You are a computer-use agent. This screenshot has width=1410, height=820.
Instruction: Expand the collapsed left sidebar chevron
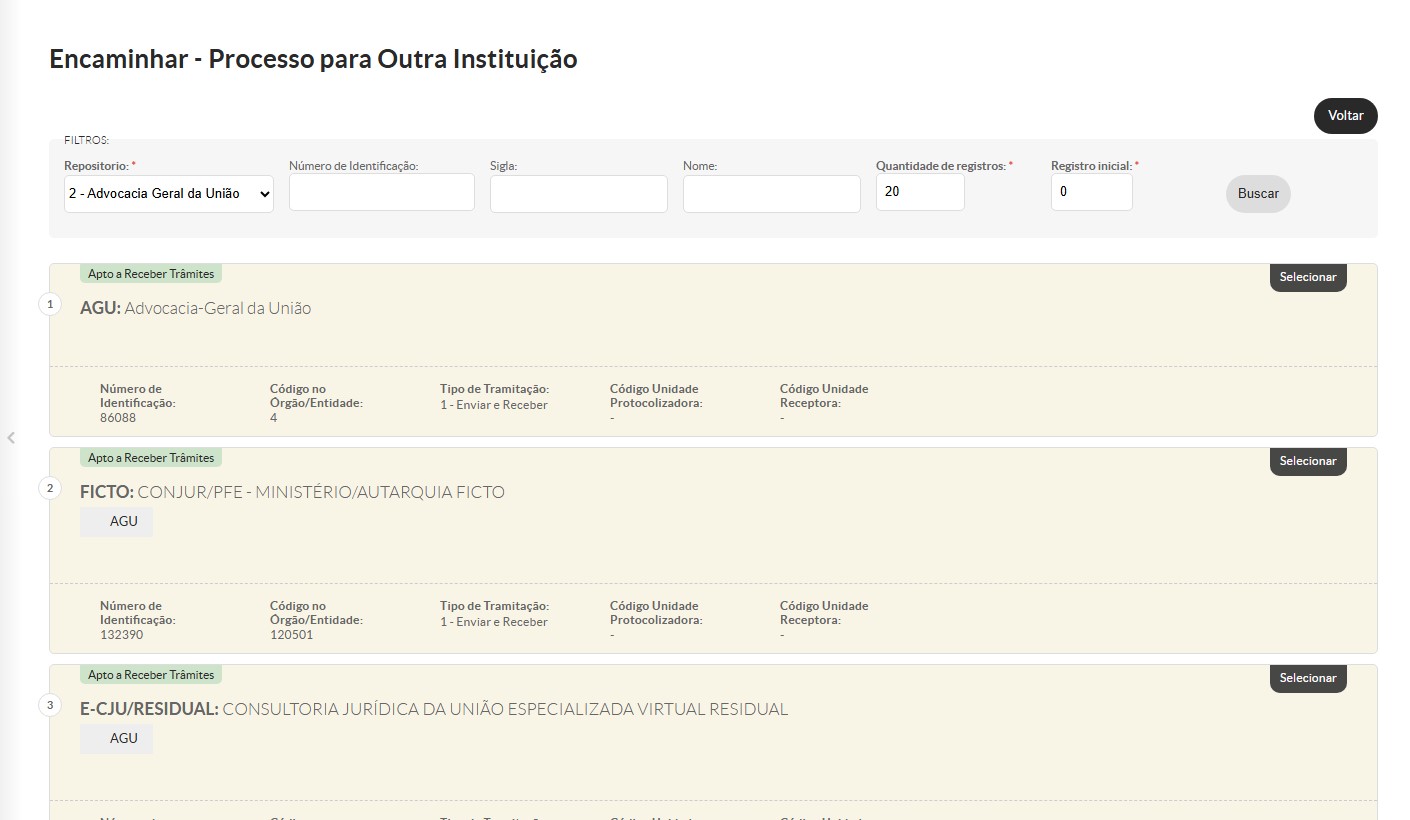tap(10, 438)
